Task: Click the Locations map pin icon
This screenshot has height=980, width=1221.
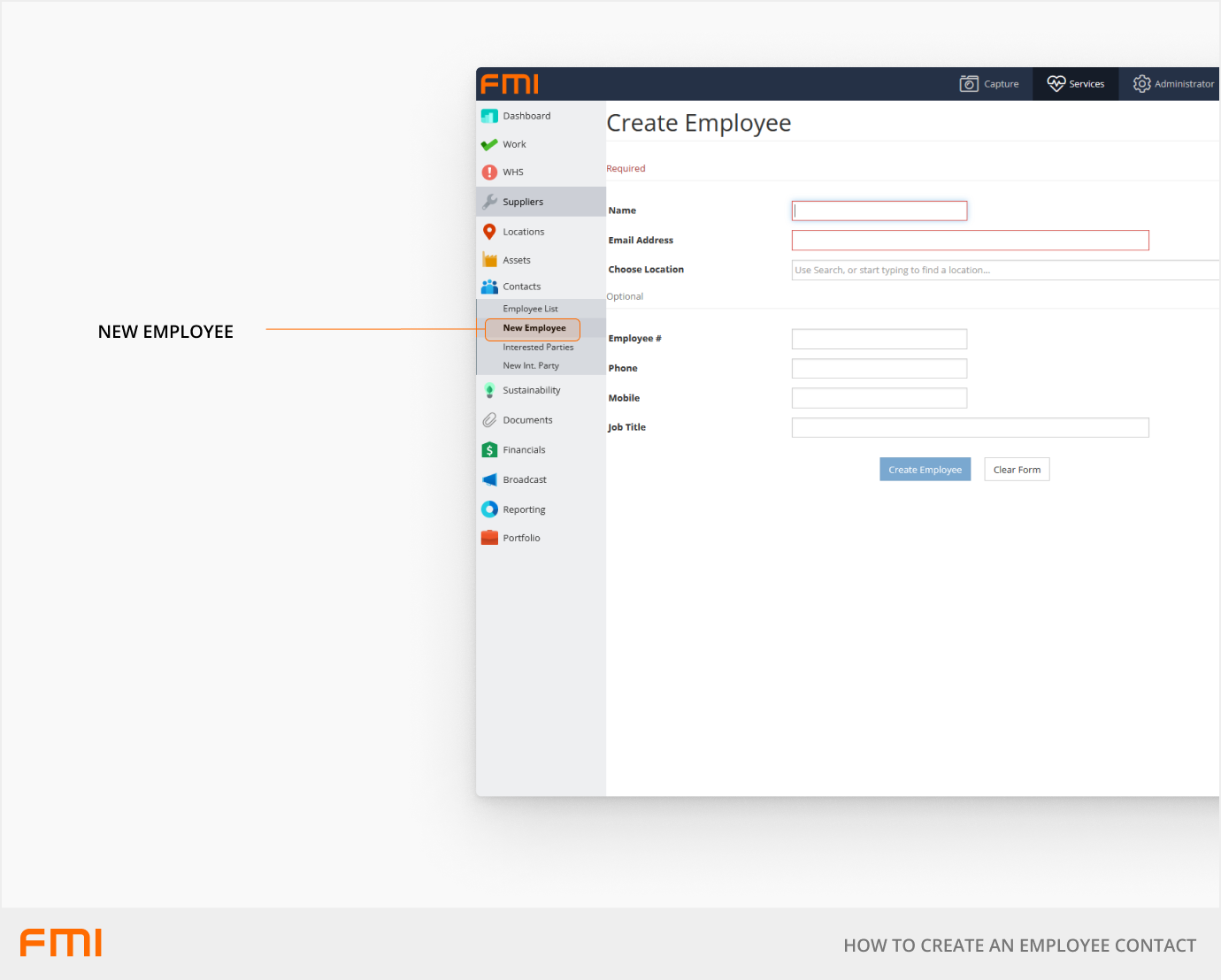Action: click(489, 232)
